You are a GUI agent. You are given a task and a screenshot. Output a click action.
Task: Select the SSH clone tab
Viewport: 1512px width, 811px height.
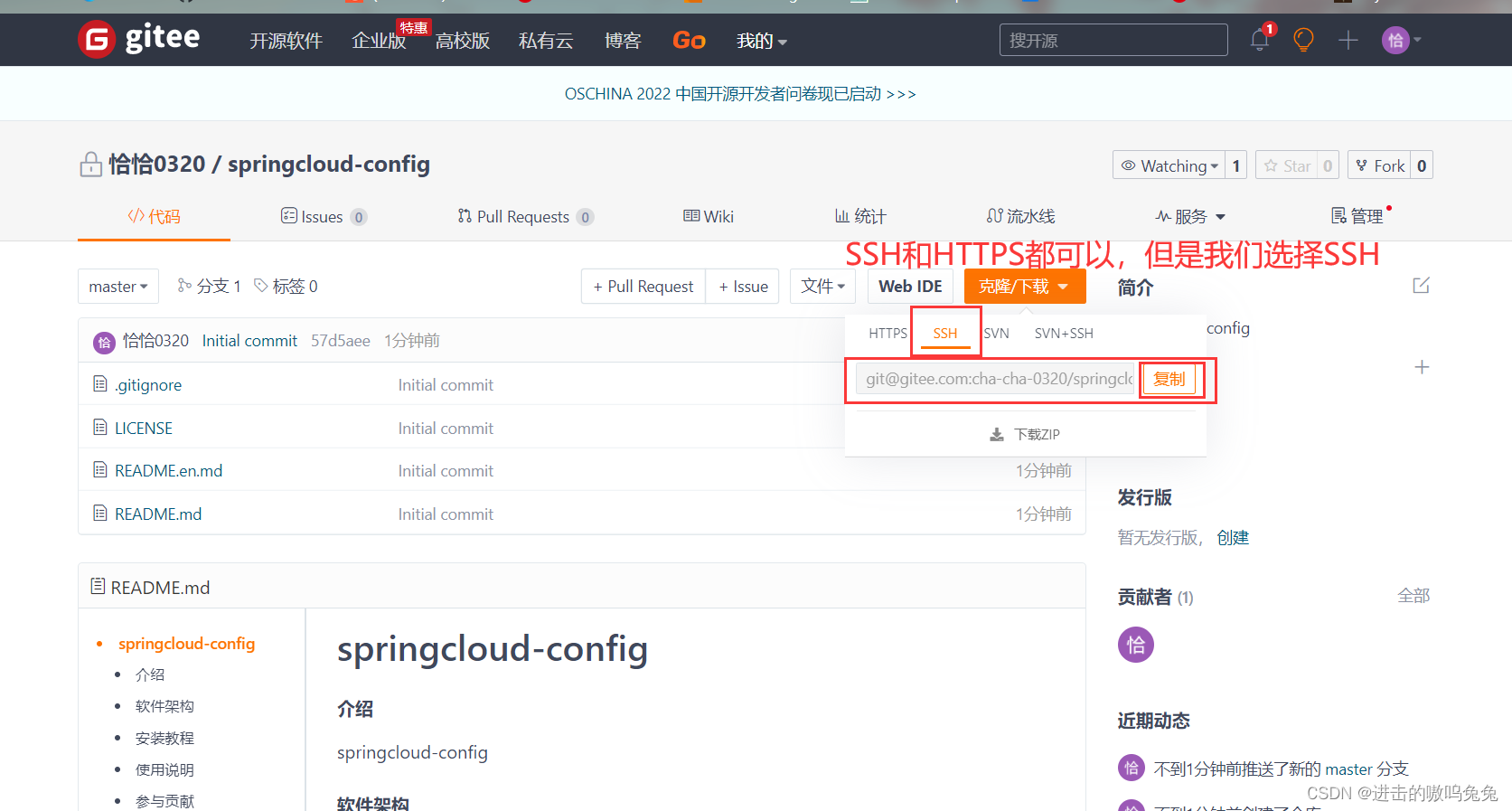pyautogui.click(x=945, y=333)
